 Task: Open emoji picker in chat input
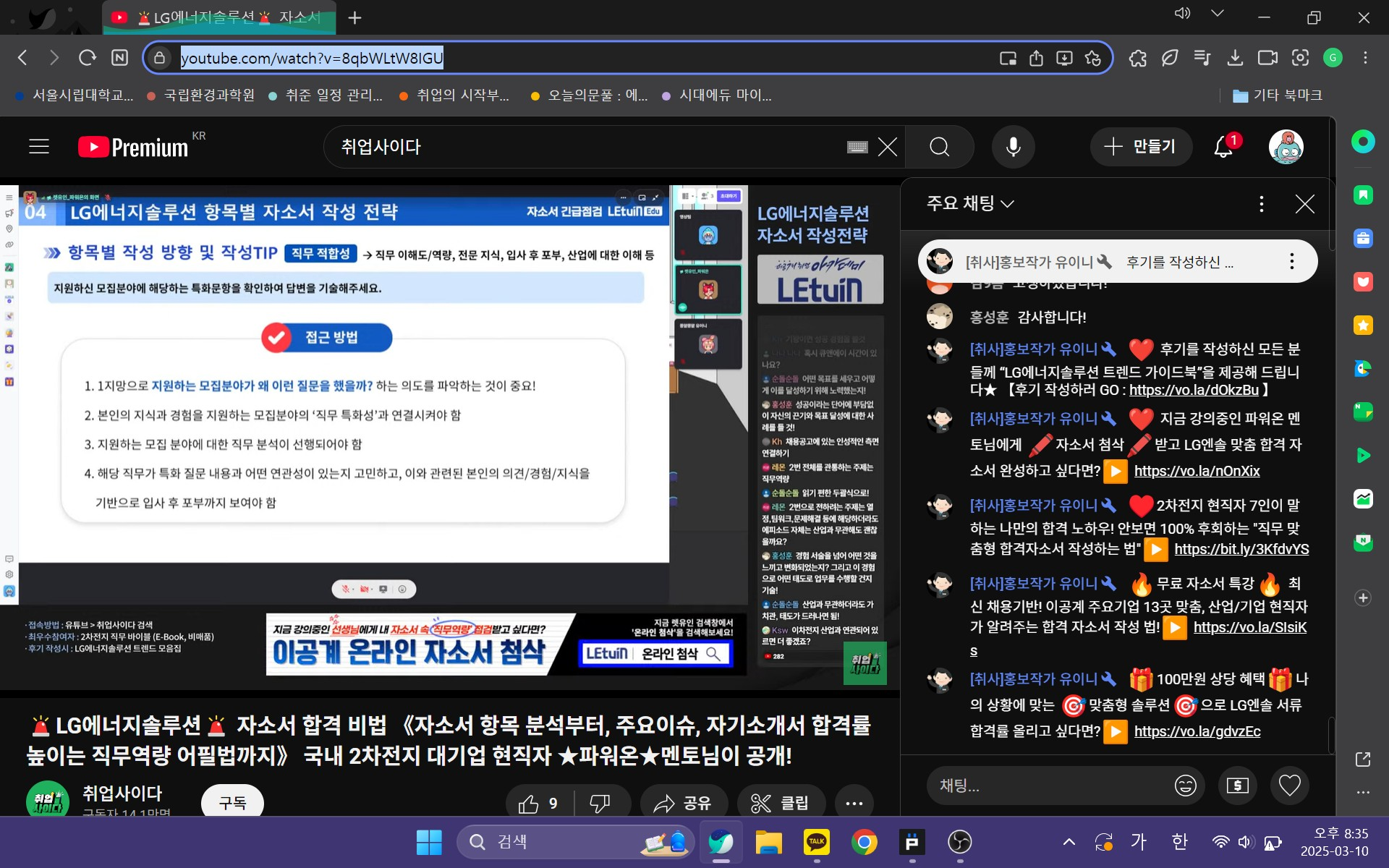pos(1185,785)
